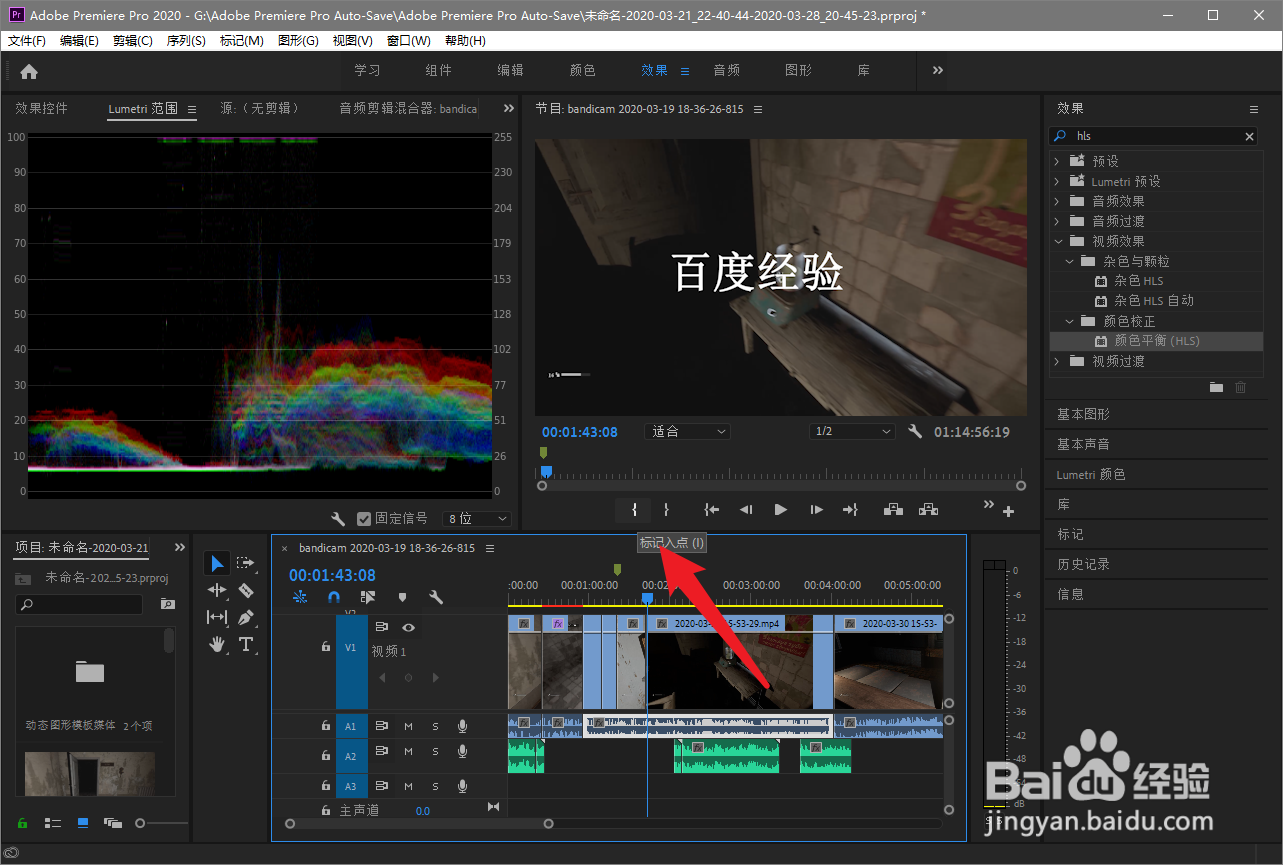Image resolution: width=1283 pixels, height=865 pixels.
Task: Open the bit depth dropdown 8 位
Action: [x=476, y=519]
